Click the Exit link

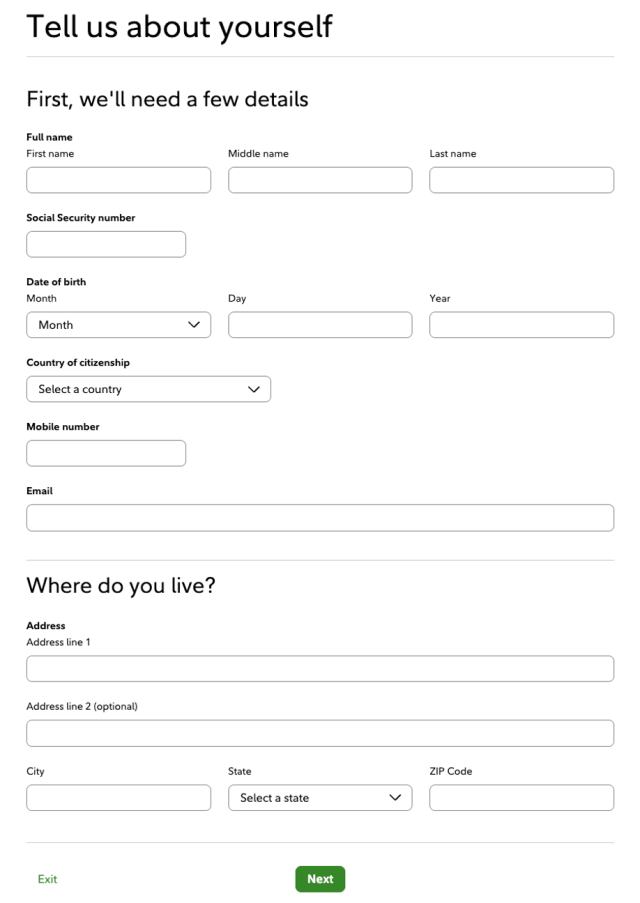[46, 879]
